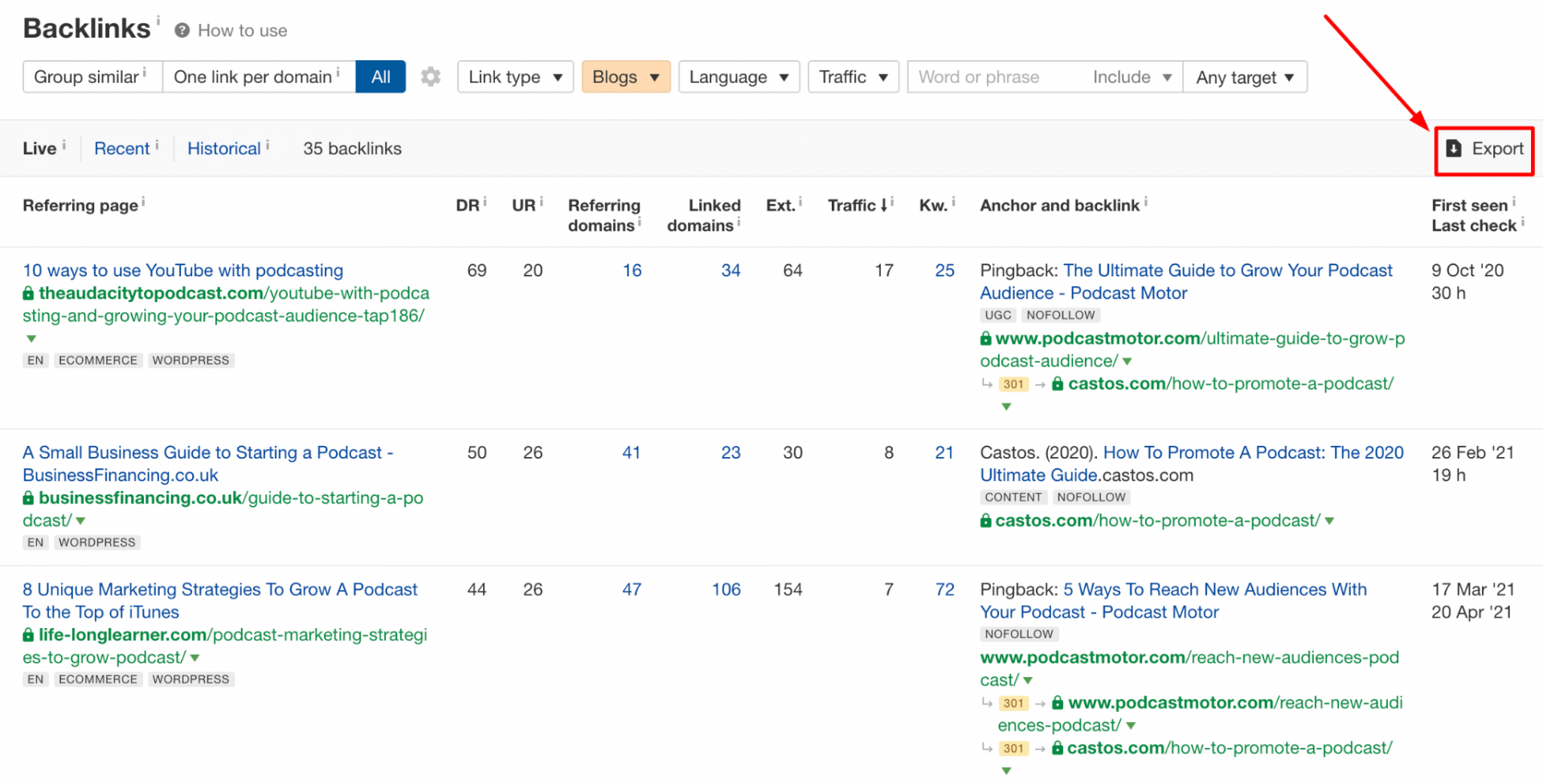Sort by Linked domains column header
This screenshot has height=784, width=1543.
(x=703, y=215)
